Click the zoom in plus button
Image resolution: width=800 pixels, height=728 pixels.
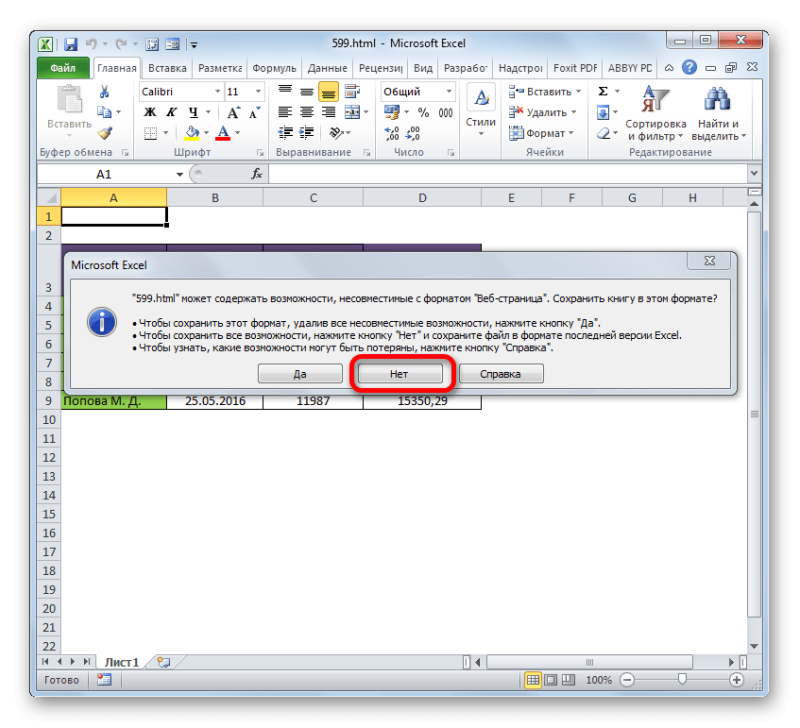coord(736,680)
